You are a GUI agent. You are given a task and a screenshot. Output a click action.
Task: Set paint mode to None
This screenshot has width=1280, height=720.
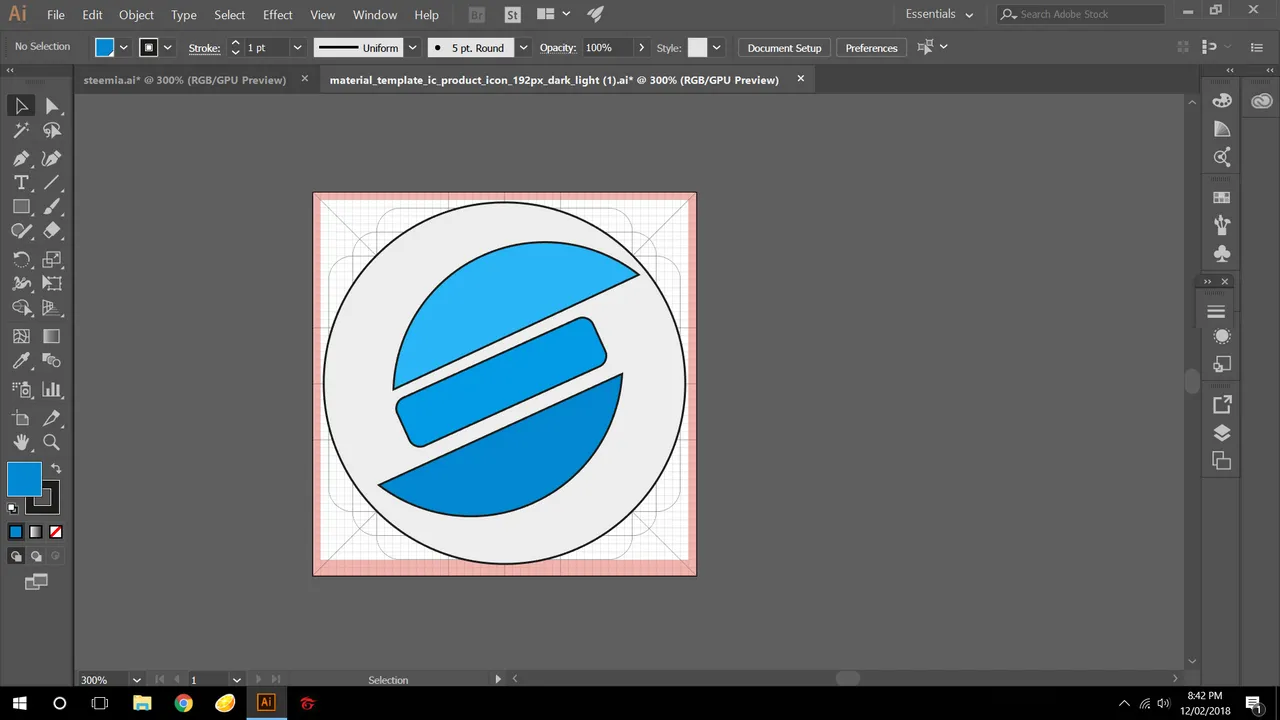(56, 532)
